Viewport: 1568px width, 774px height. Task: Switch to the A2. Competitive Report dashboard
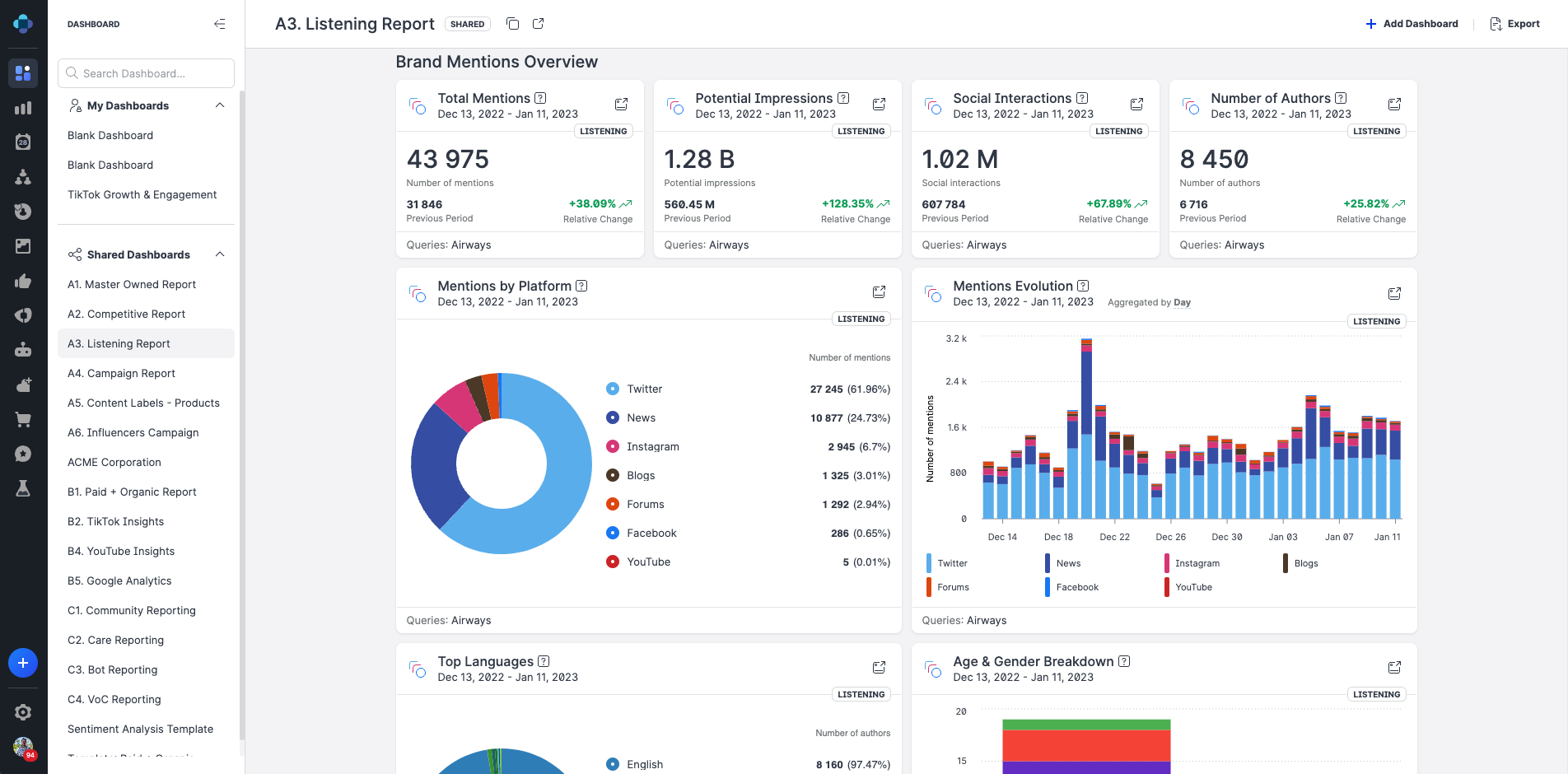coord(125,314)
